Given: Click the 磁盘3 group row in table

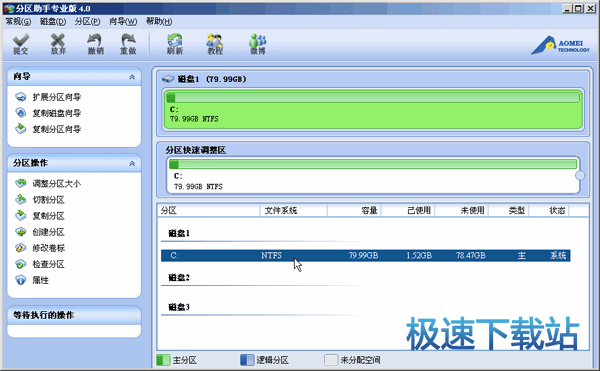Looking at the screenshot, I should pos(179,307).
